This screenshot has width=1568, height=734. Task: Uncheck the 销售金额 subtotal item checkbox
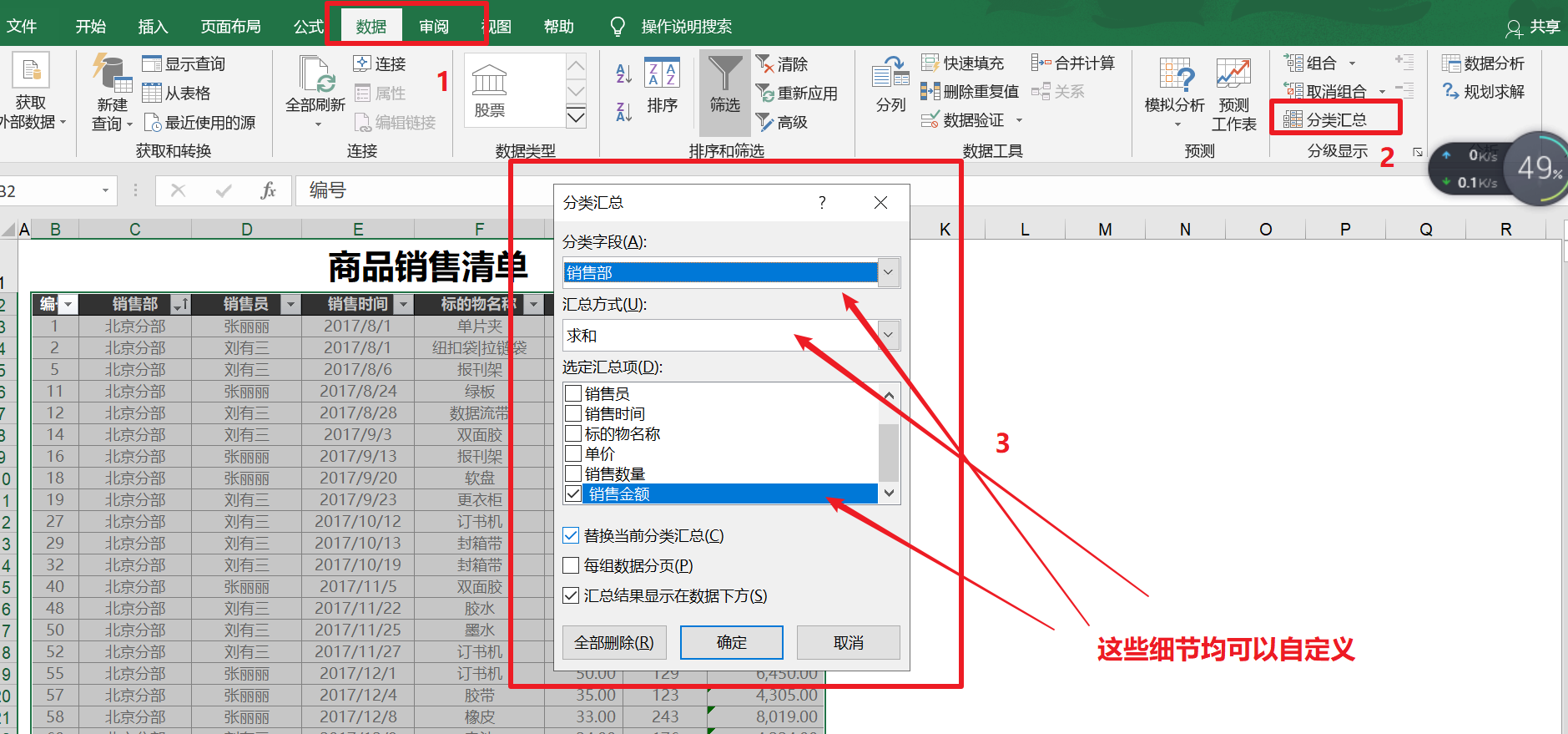pos(573,494)
